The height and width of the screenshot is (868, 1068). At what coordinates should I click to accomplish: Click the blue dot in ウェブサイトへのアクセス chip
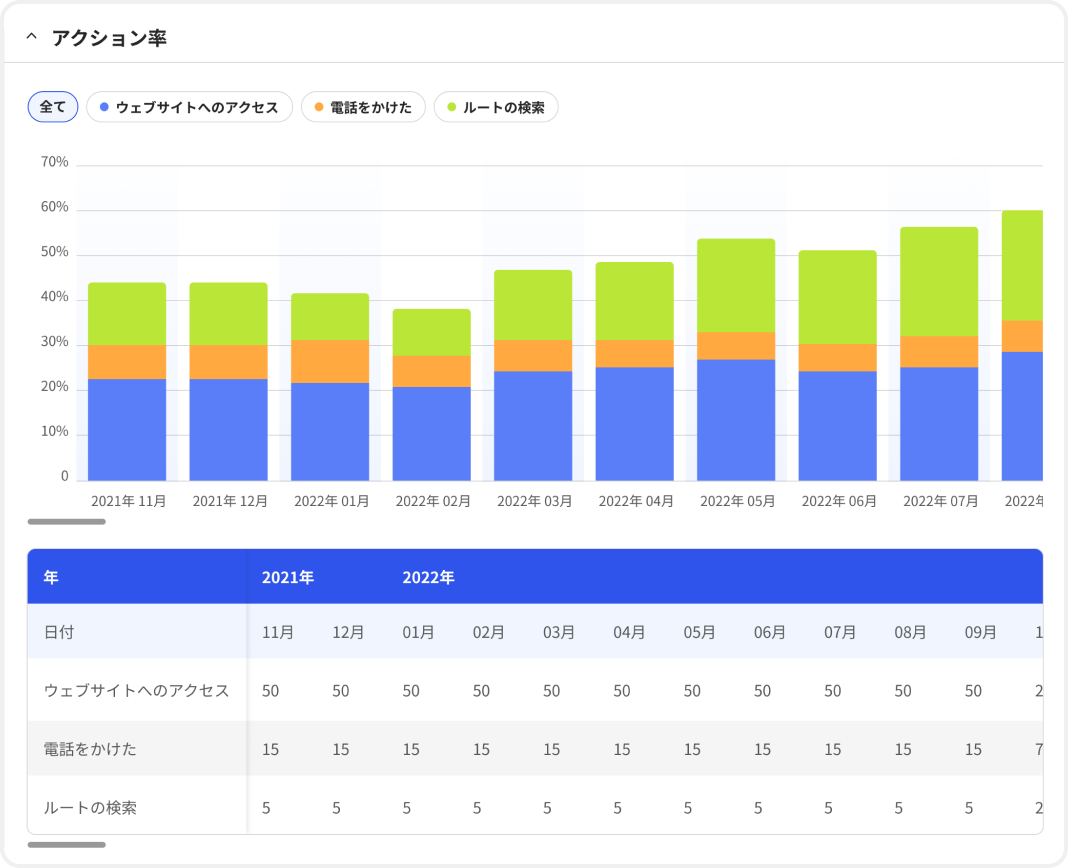tap(104, 107)
